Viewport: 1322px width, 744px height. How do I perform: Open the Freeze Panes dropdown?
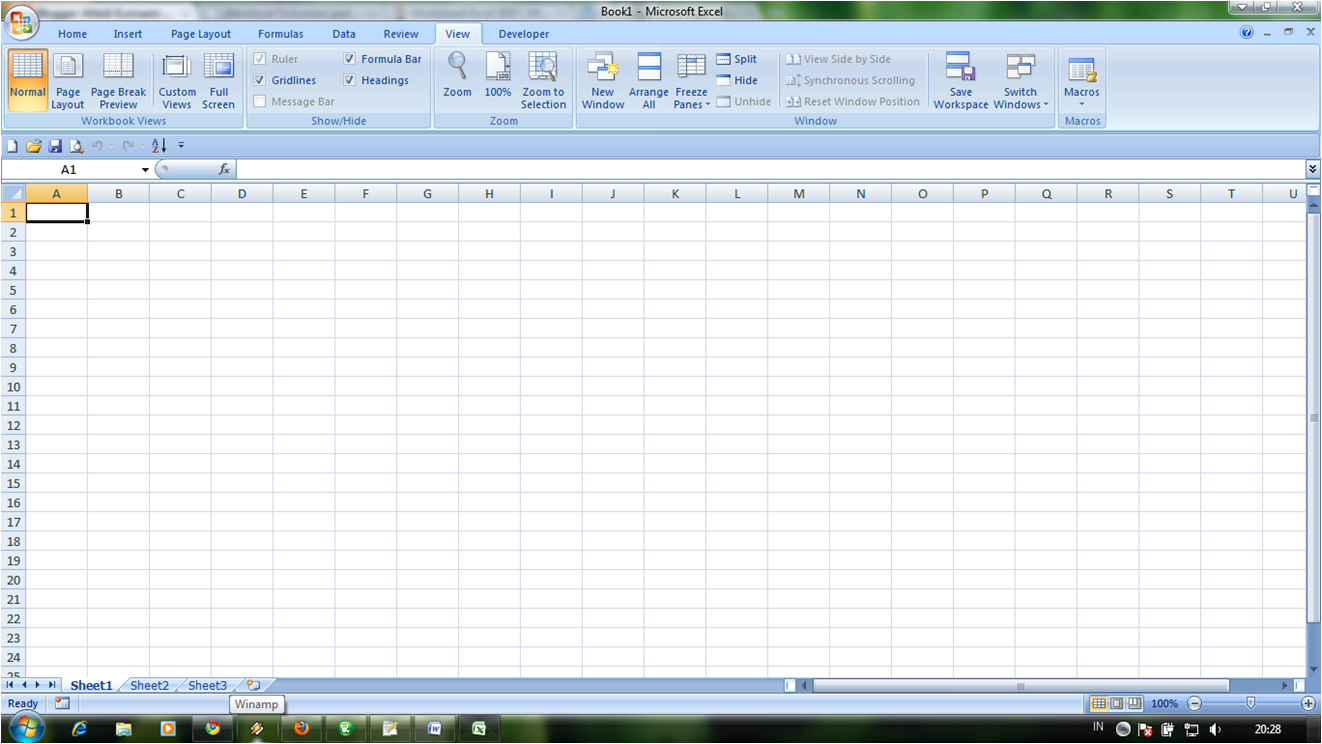691,80
